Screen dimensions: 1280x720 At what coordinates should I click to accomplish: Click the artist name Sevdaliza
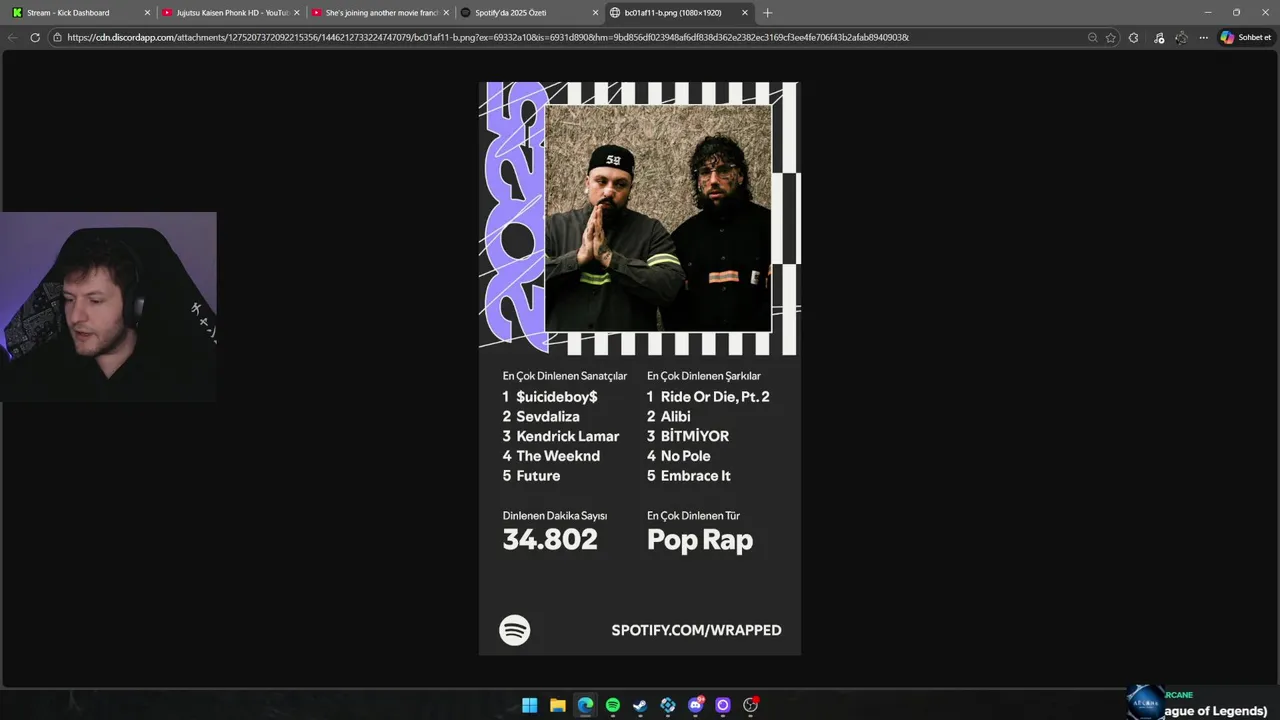[548, 417]
